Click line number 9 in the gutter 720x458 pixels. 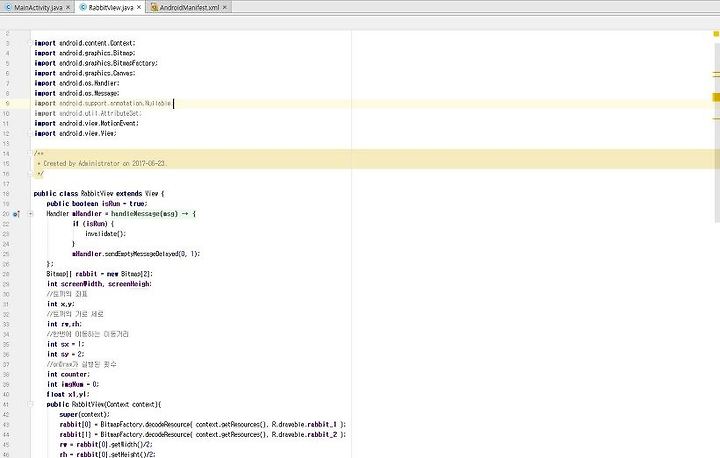(7, 103)
